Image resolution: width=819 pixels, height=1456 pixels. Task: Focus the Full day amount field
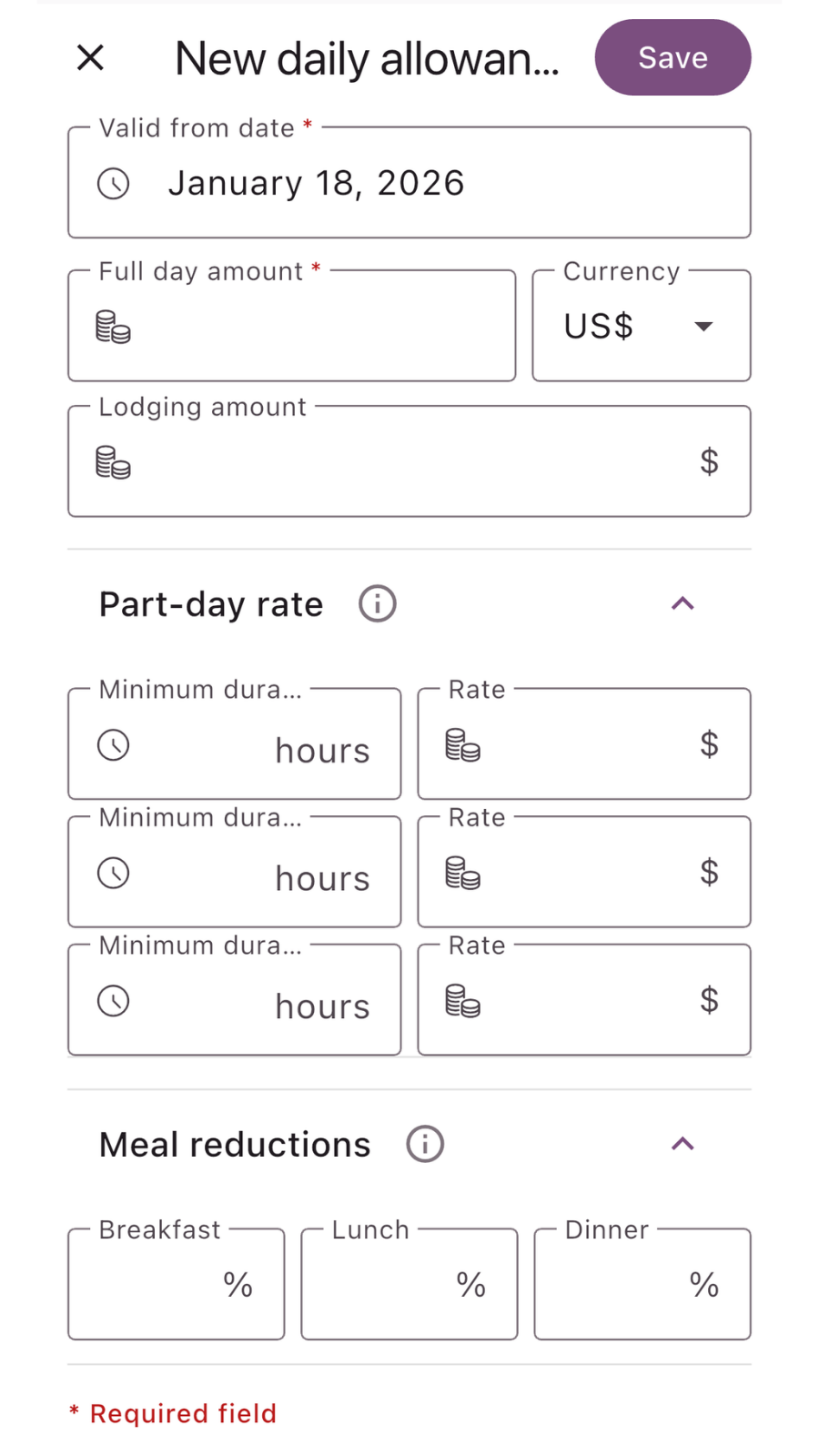tap(309, 327)
